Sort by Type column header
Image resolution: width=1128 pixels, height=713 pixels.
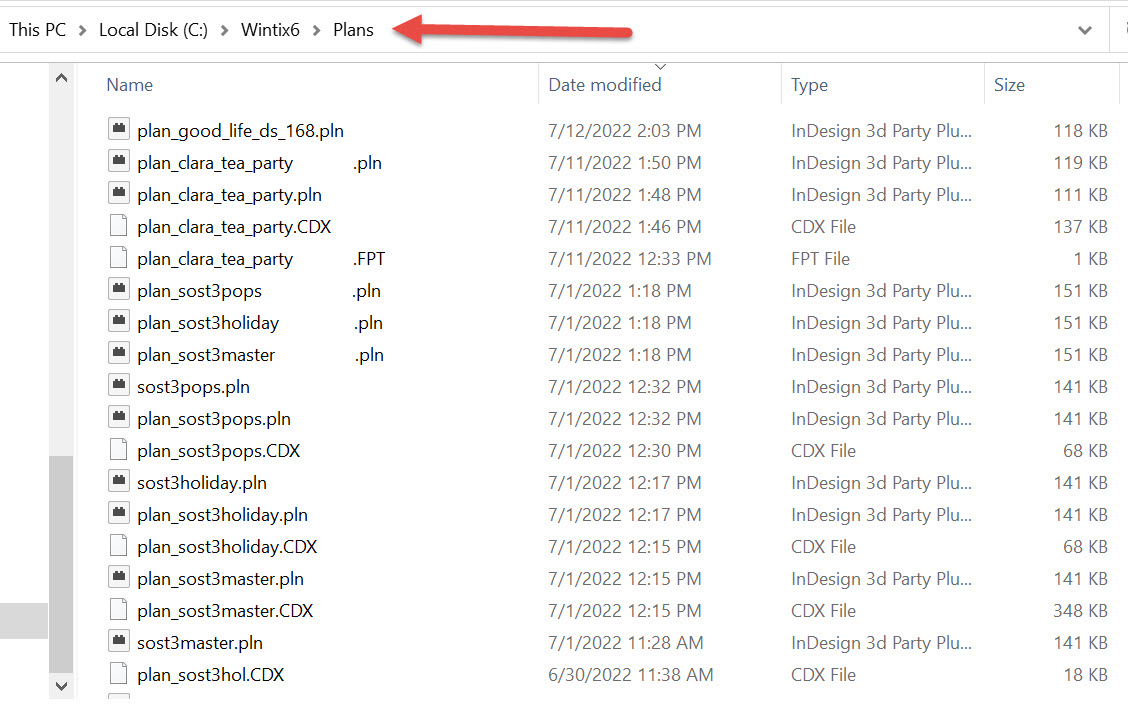[x=809, y=85]
